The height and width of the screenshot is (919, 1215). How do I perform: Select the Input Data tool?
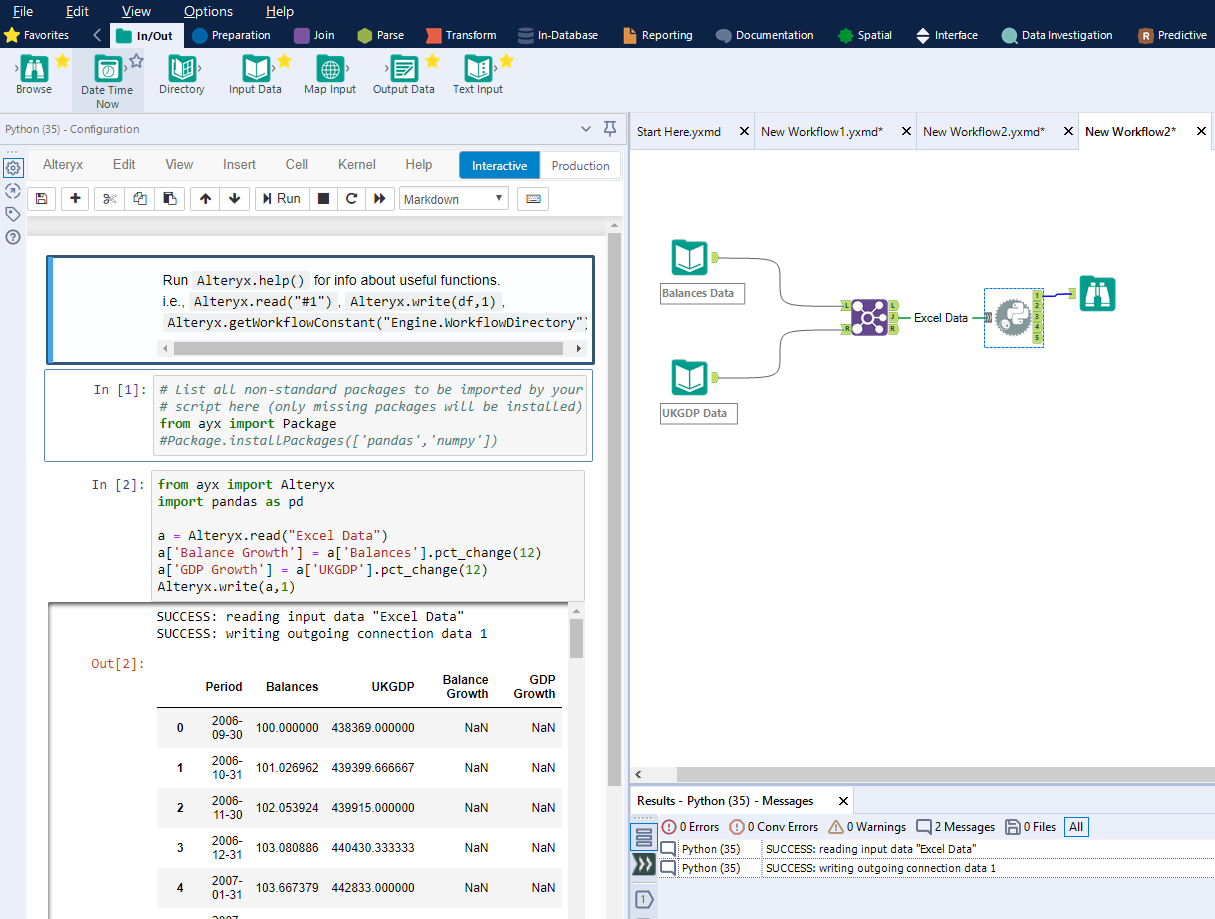pos(255,70)
